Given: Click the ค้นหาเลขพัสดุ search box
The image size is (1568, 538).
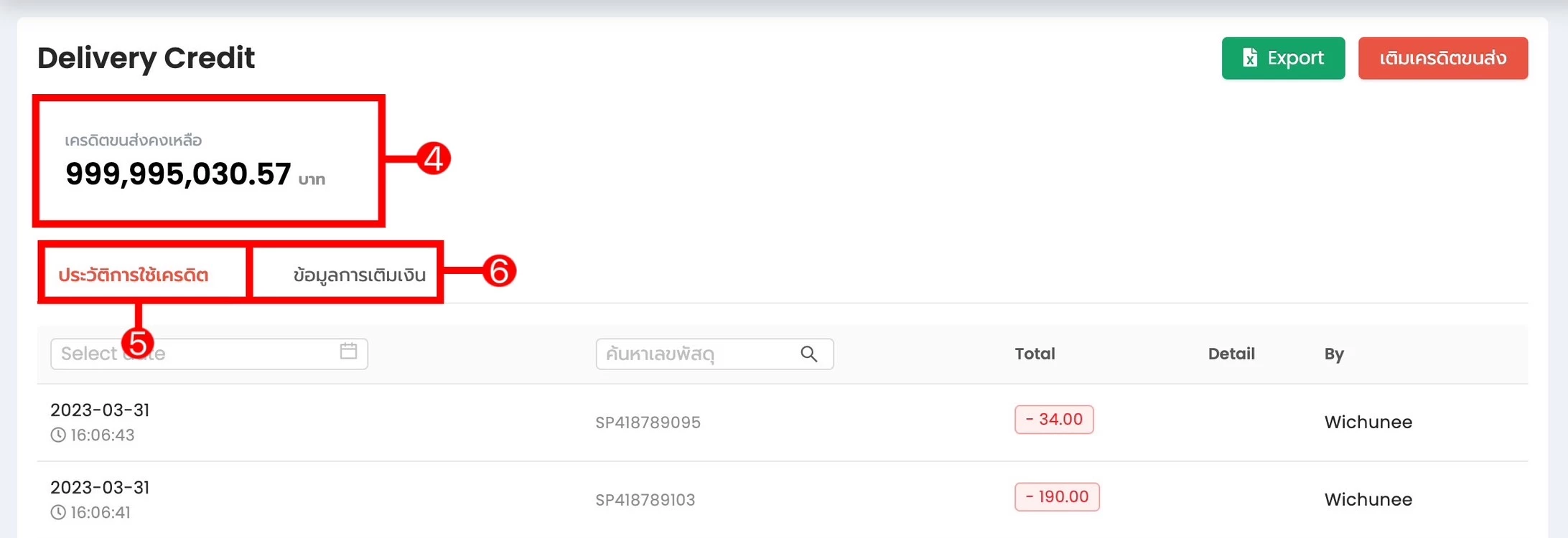Looking at the screenshot, I should (696, 354).
